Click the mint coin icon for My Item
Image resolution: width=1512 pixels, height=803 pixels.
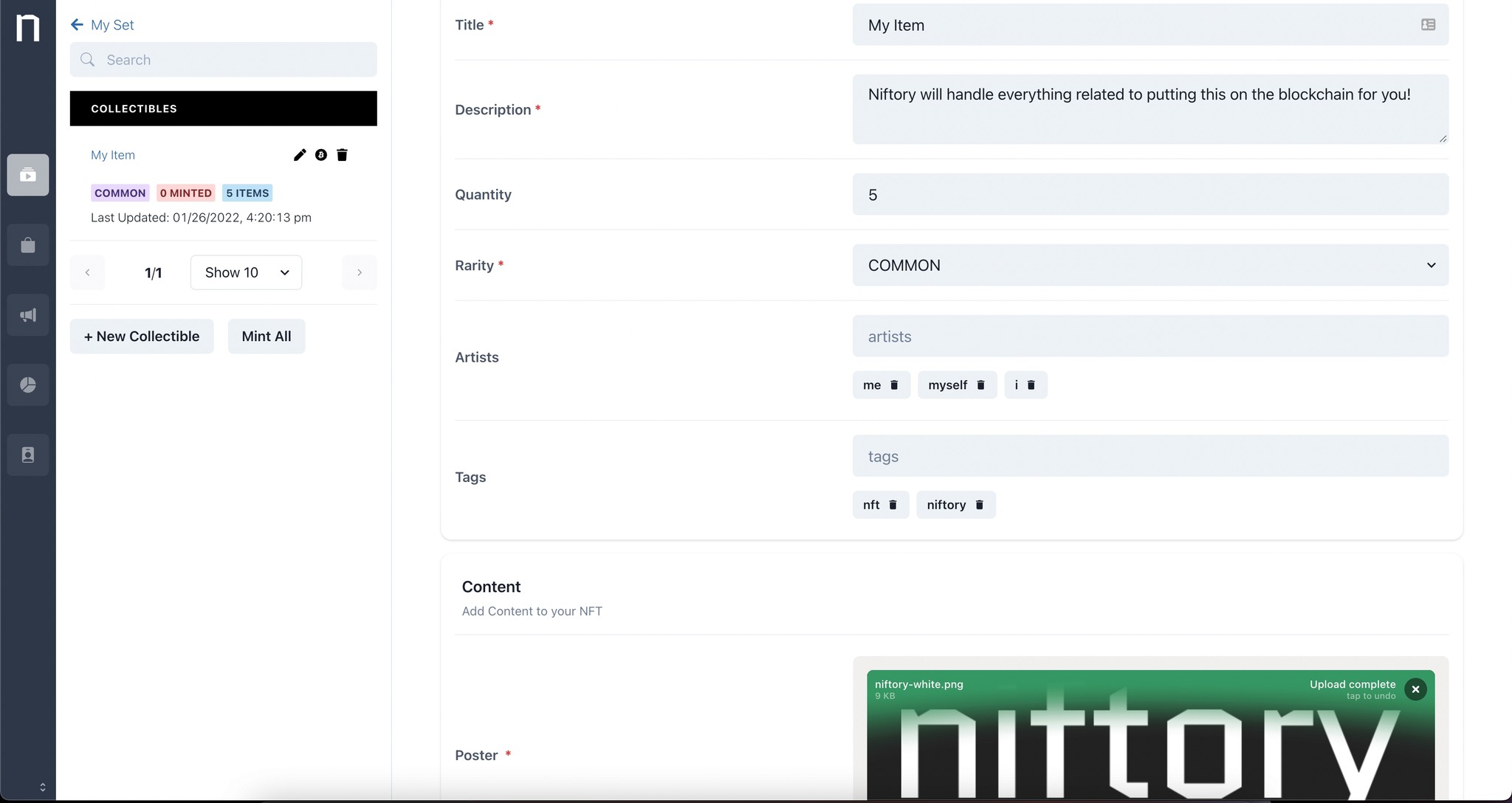tap(320, 155)
